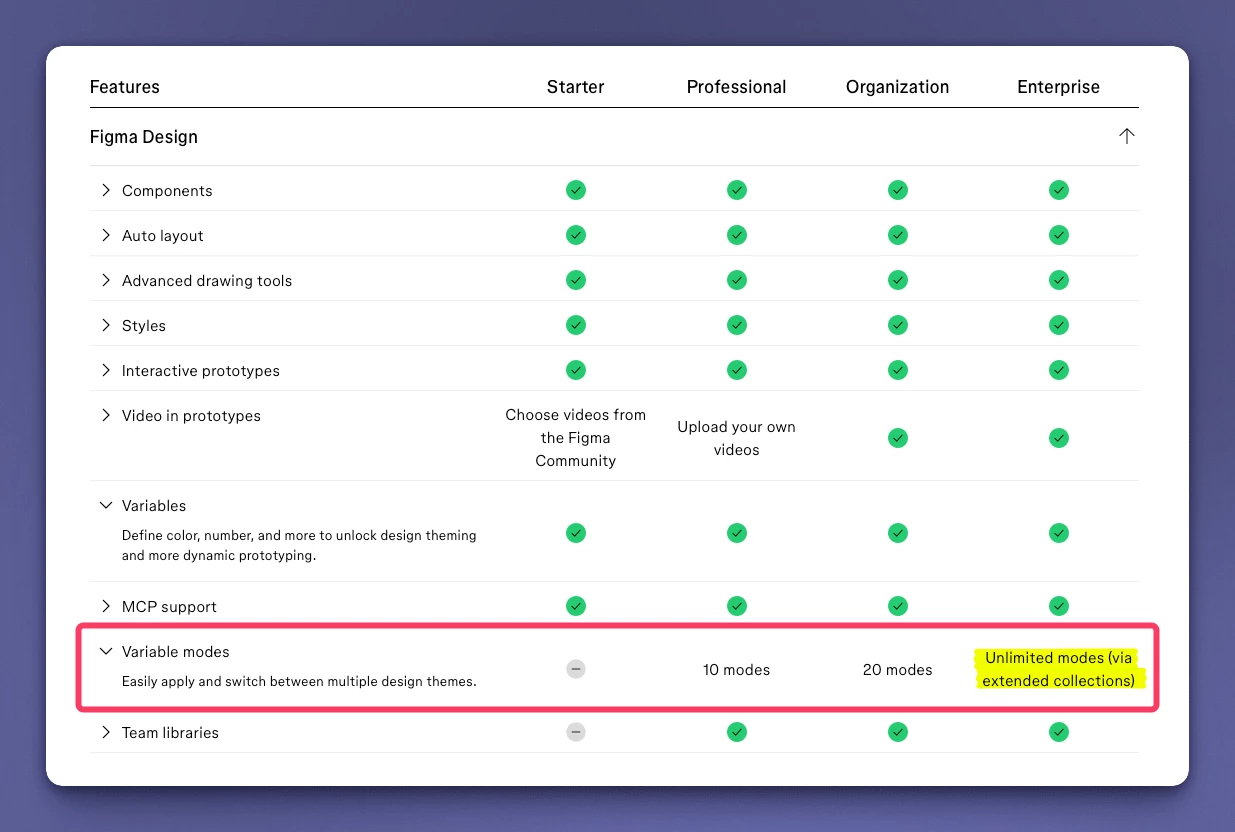Click the 'Team libraries' feature label
Image resolution: width=1235 pixels, height=832 pixels.
[x=170, y=733]
